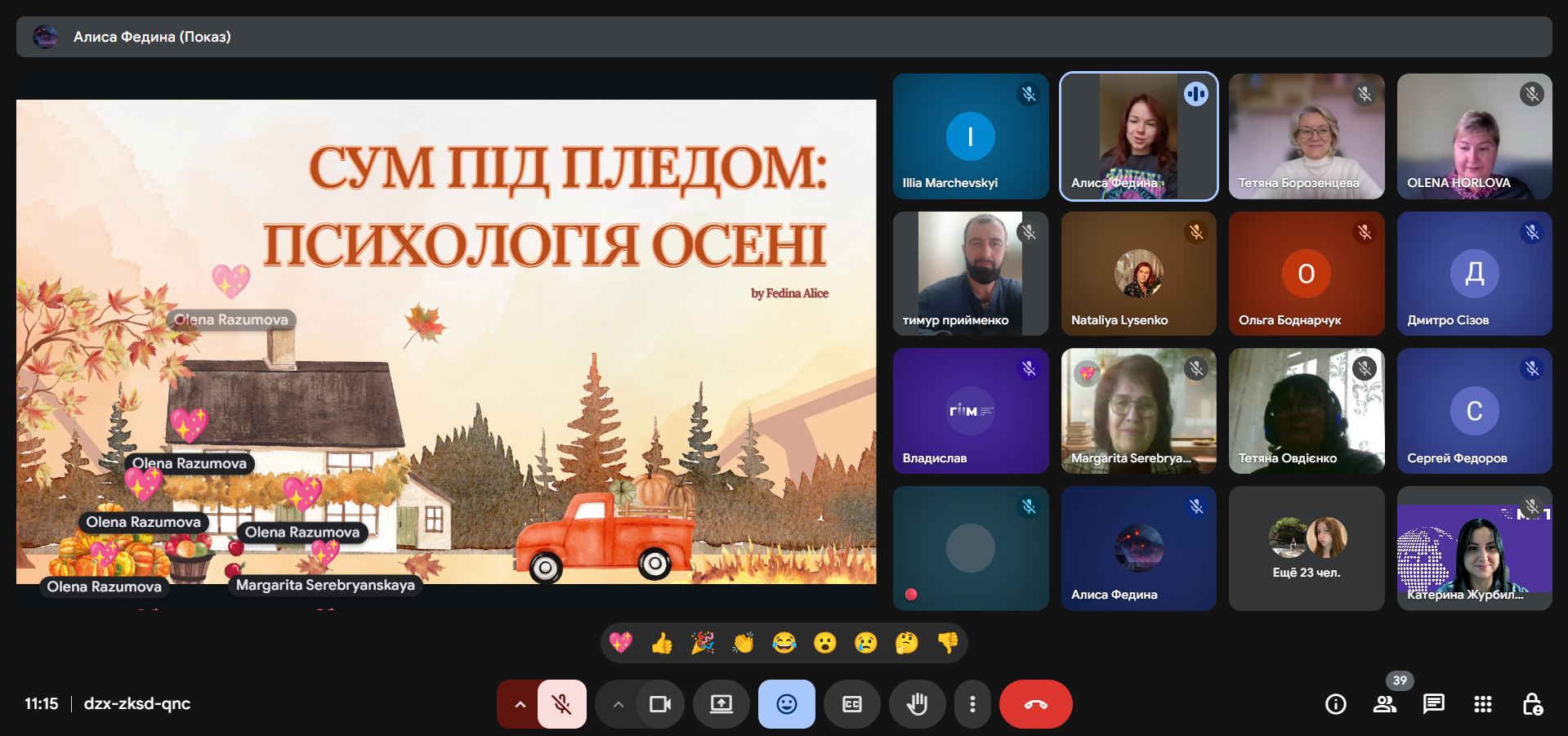The height and width of the screenshot is (736, 1568).
Task: Send the thumbs up reaction
Action: coord(662,643)
